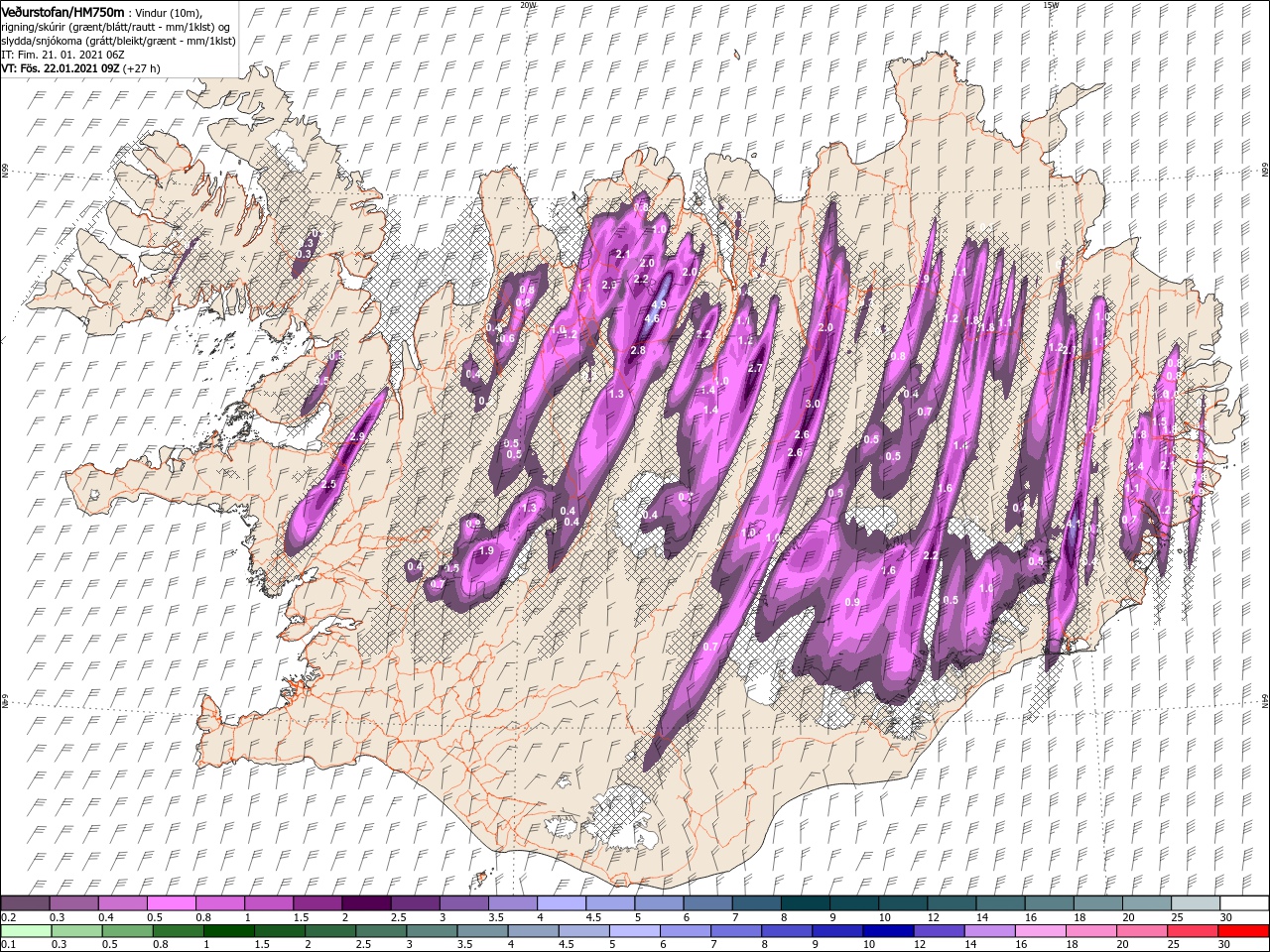Click the 4.6 snowfall value on map
Image resolution: width=1270 pixels, height=952 pixels.
652,319
